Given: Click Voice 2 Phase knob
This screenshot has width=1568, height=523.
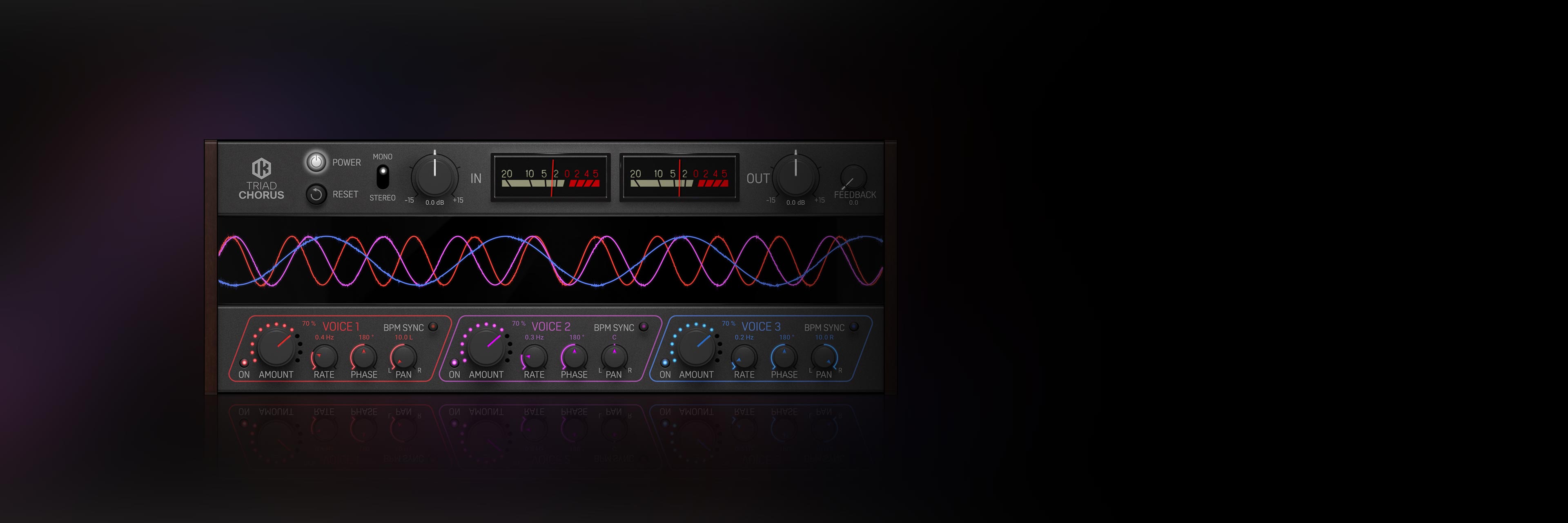Looking at the screenshot, I should [x=574, y=358].
